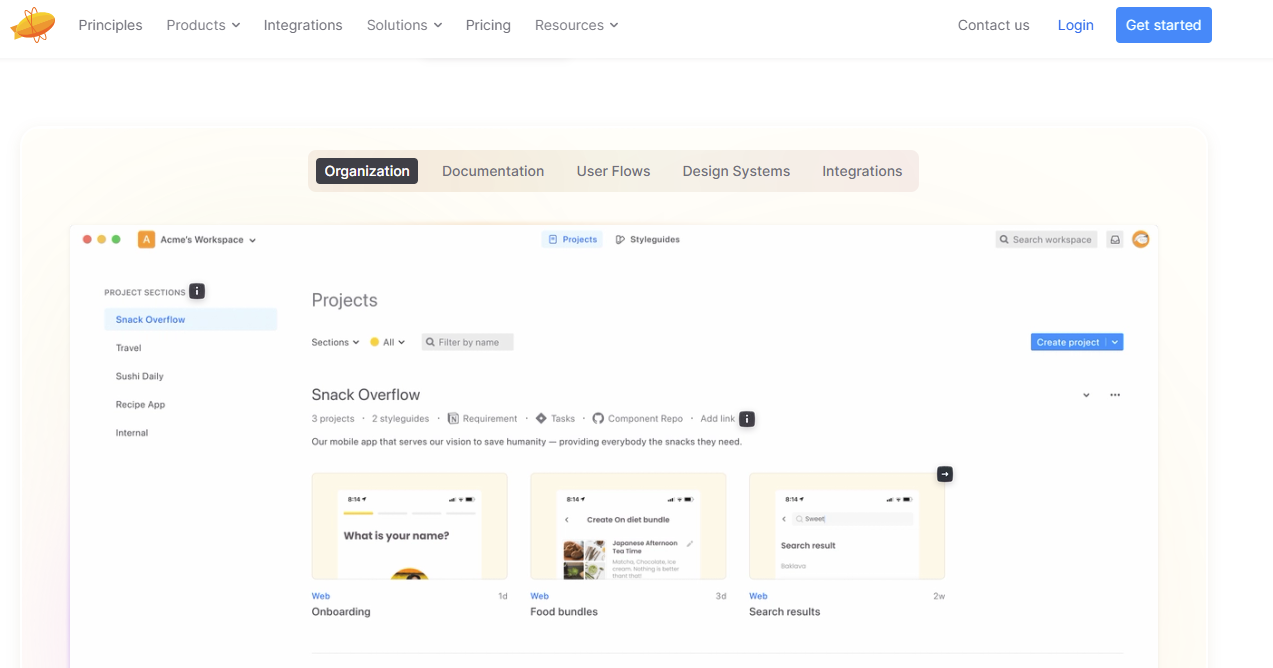The height and width of the screenshot is (668, 1273).
Task: Open the Resources dropdown menu
Action: click(x=576, y=25)
